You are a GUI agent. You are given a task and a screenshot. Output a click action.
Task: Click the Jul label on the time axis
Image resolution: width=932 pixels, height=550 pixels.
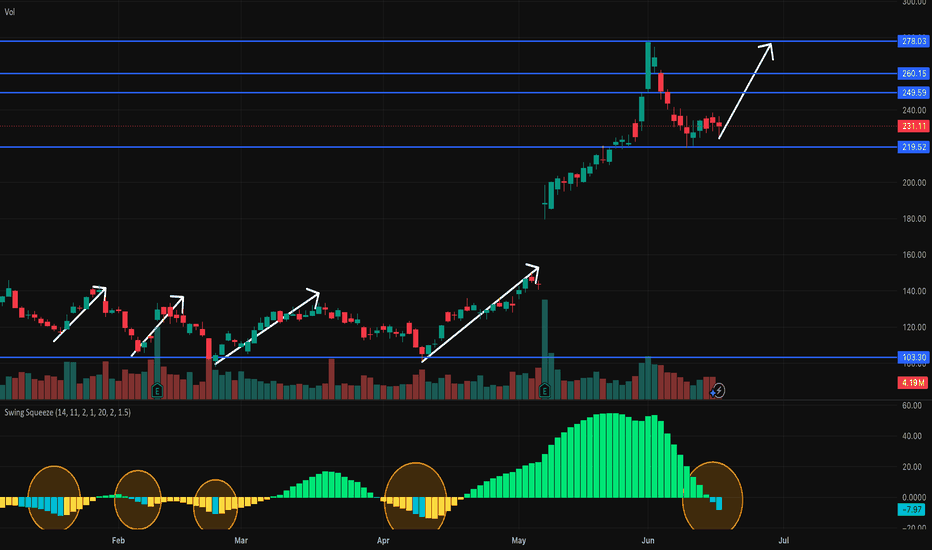(x=784, y=540)
